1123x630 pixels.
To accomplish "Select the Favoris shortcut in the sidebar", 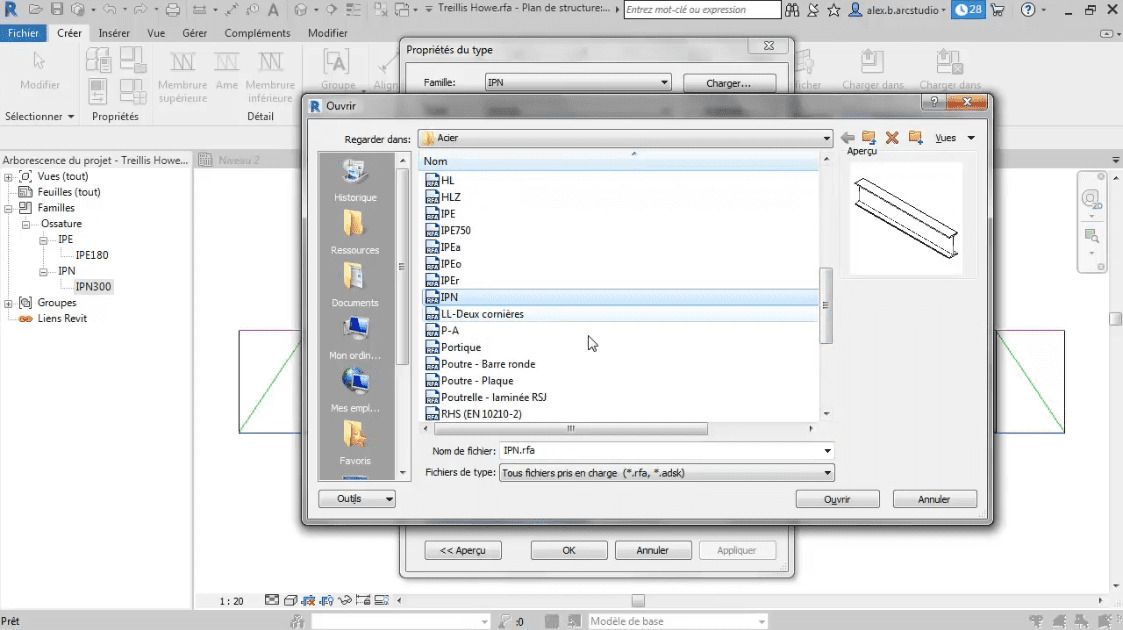I will pos(355,442).
